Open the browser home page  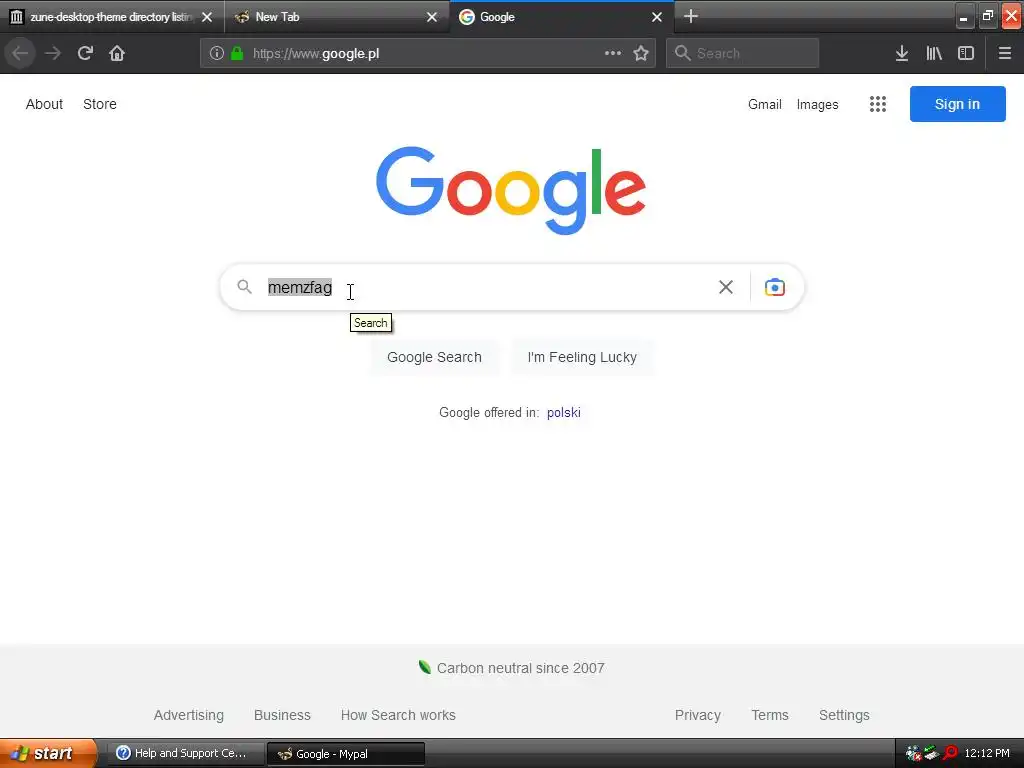(117, 54)
